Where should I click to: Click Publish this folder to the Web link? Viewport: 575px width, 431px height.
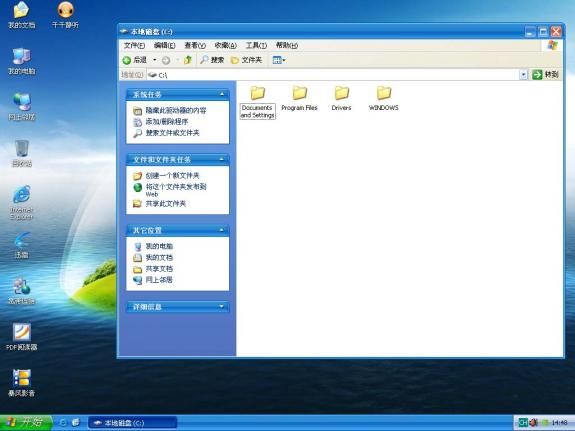(170, 190)
